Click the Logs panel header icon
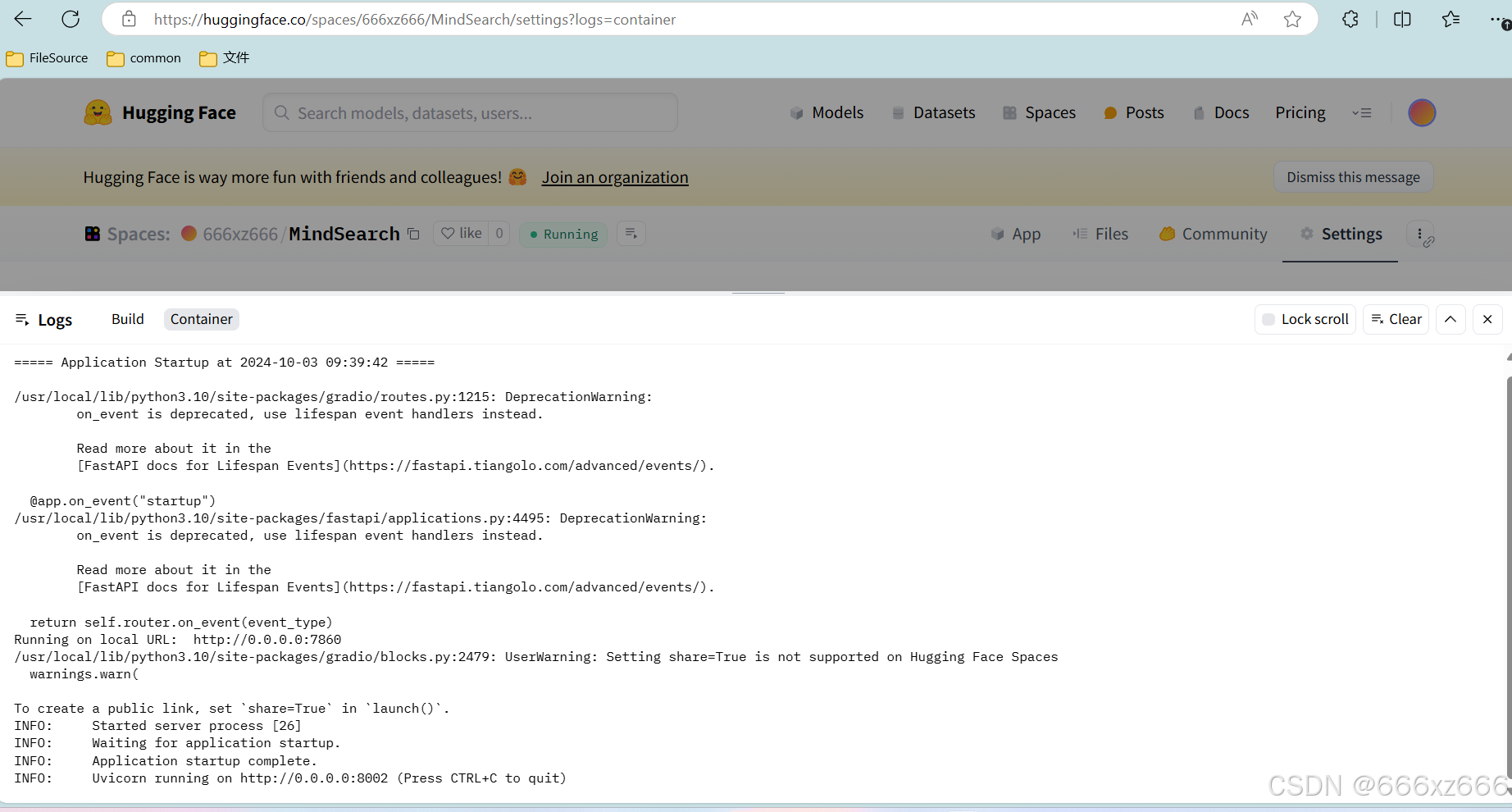Image resolution: width=1512 pixels, height=812 pixels. (22, 319)
